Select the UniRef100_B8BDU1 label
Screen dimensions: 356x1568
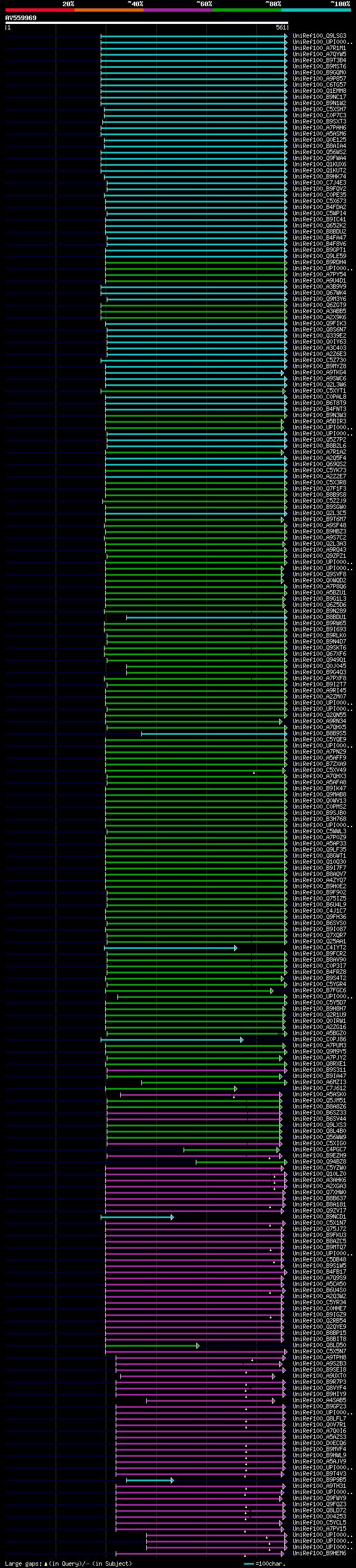point(319,617)
